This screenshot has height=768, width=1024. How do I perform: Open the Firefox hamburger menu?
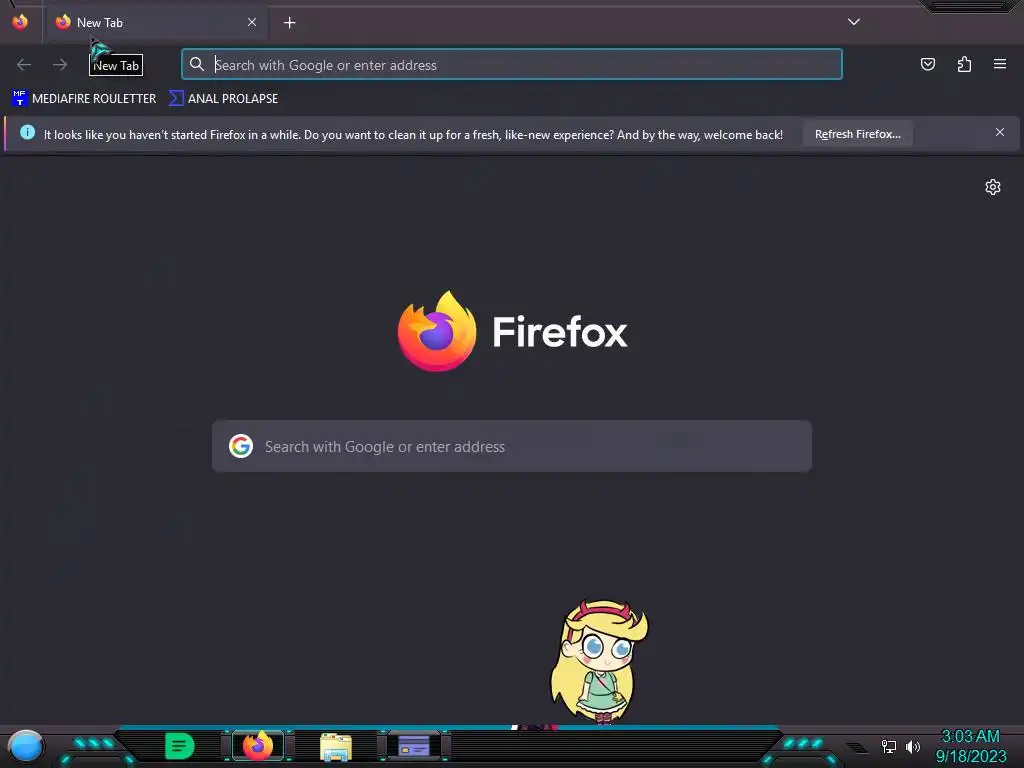pos(1000,64)
